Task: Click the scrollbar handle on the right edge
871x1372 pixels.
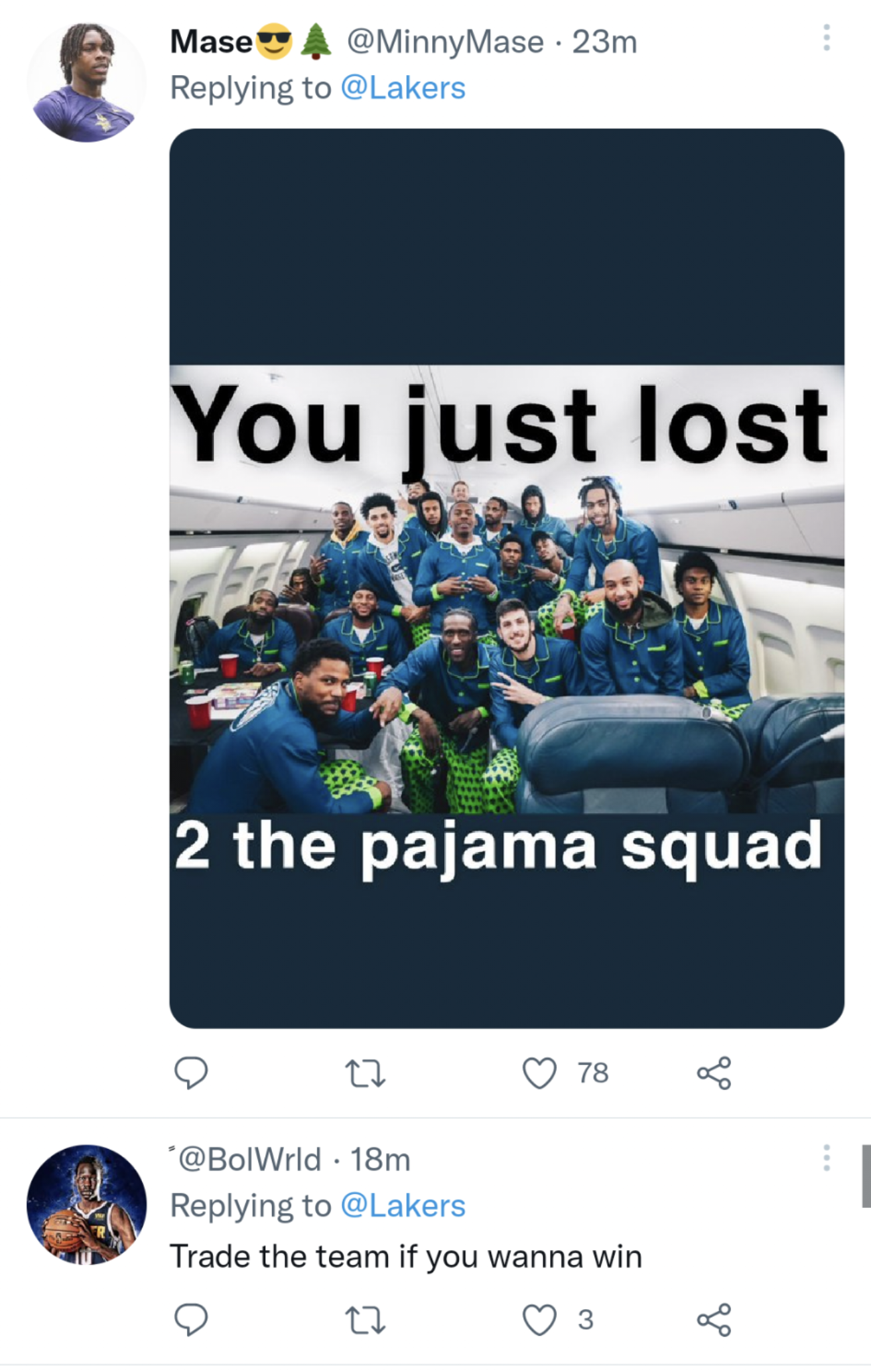Action: click(866, 1176)
